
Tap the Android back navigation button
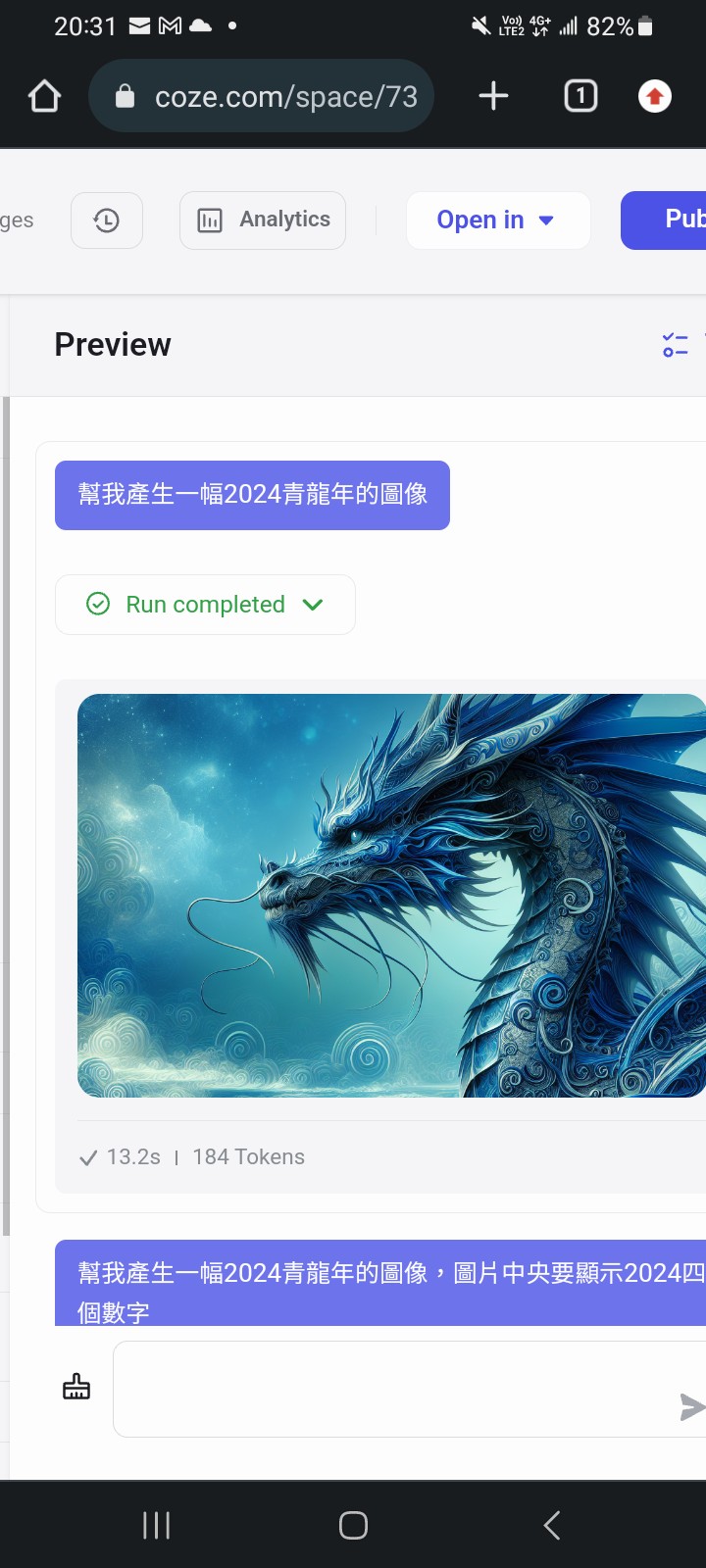(552, 1525)
